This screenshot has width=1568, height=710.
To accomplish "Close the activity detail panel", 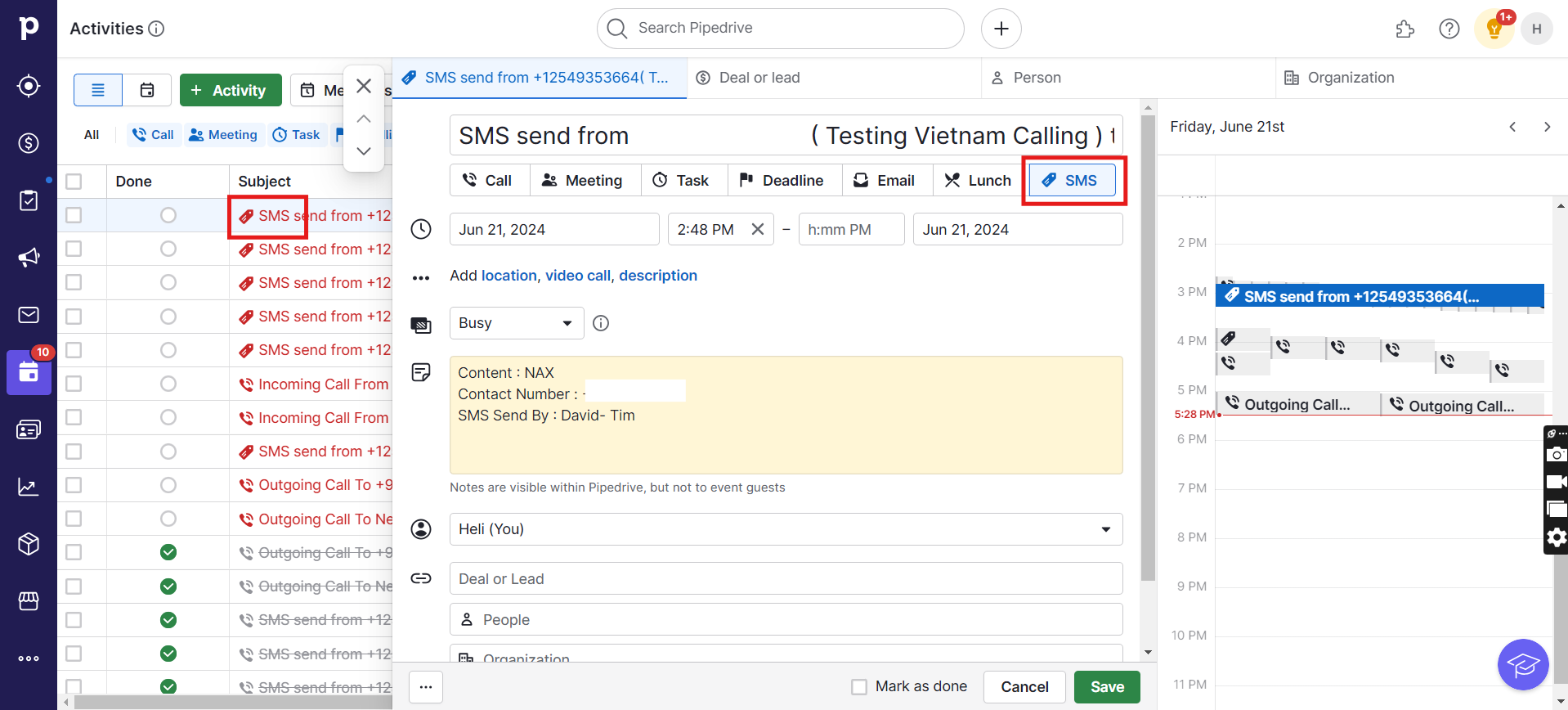I will click(x=364, y=86).
